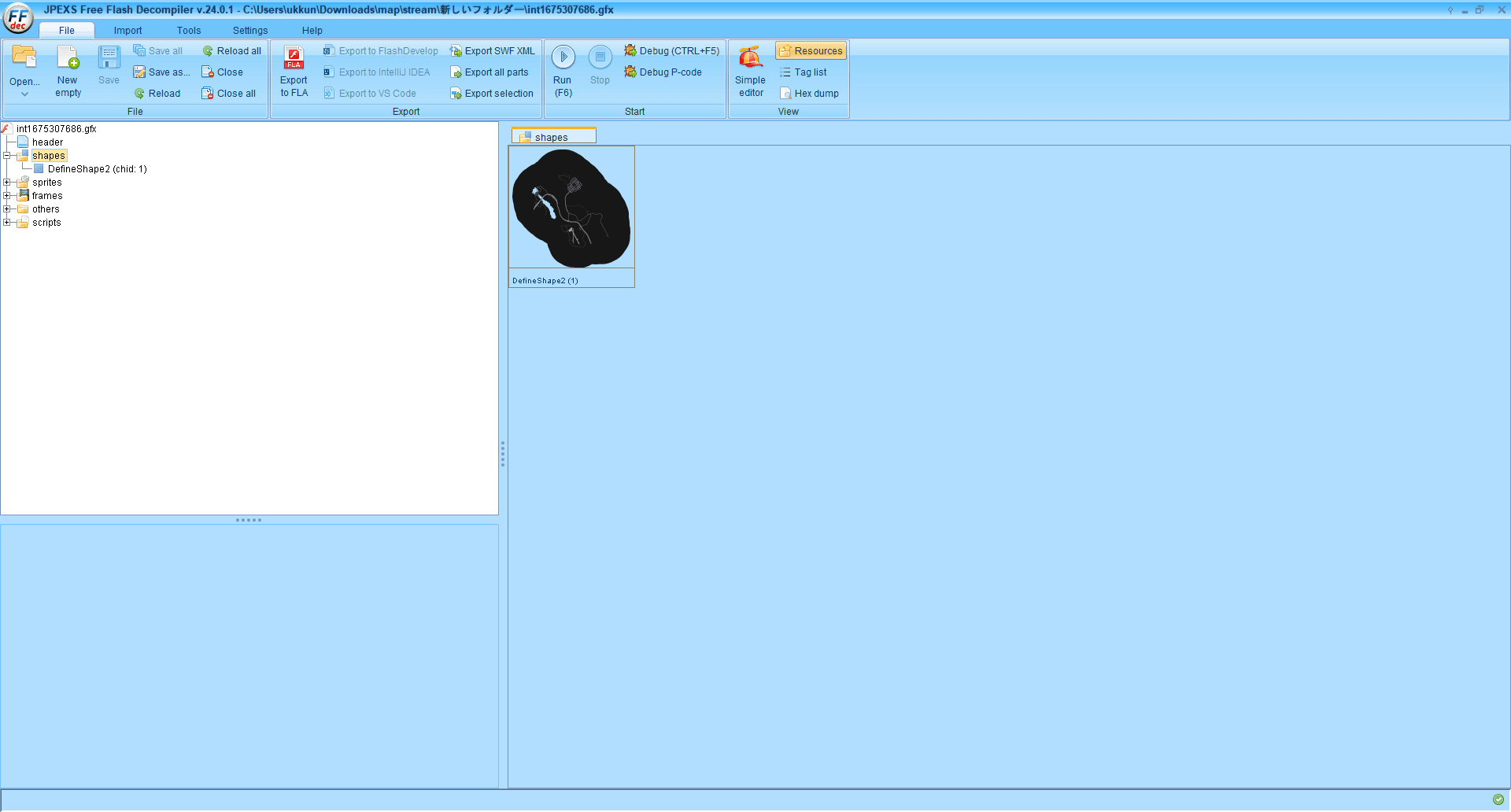Open the Hex dump view

click(x=809, y=94)
